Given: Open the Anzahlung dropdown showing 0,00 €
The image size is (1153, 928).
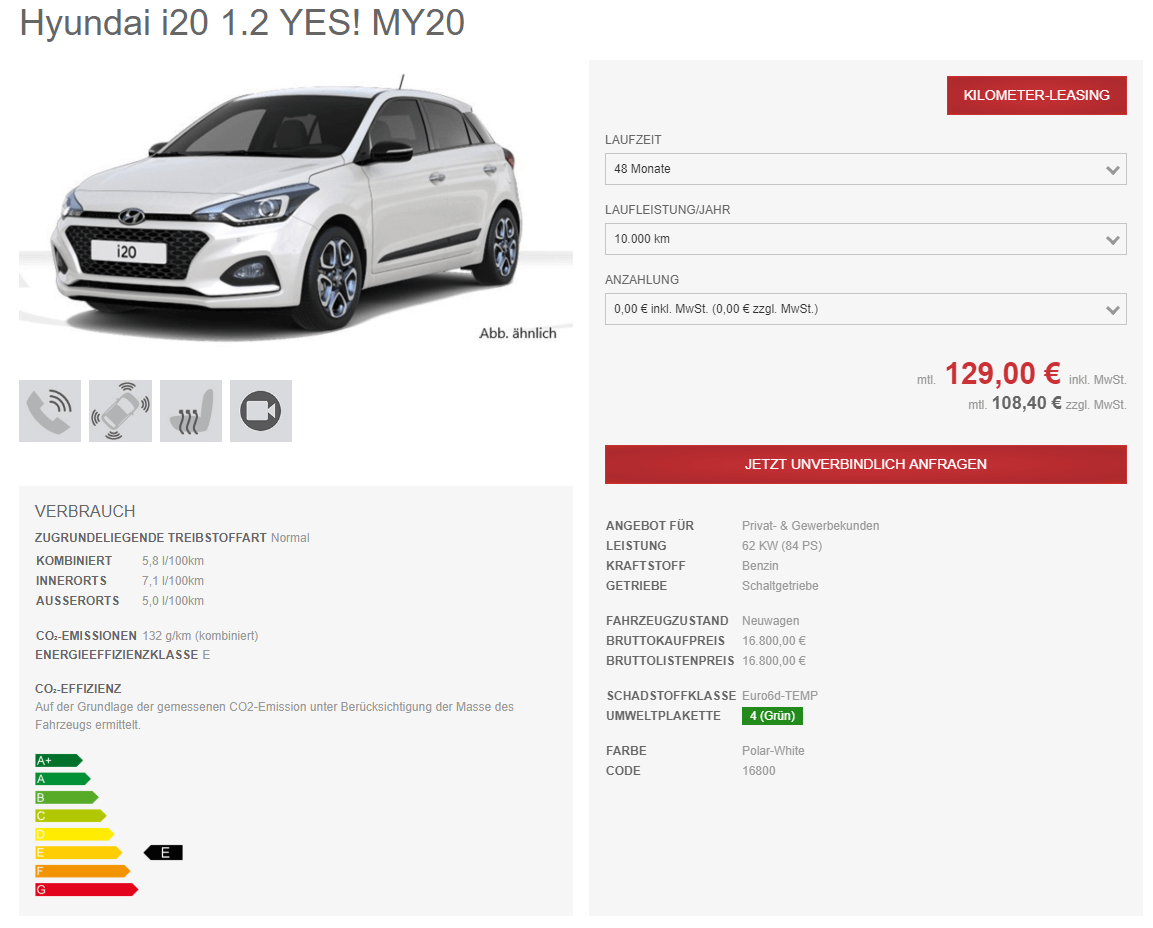Looking at the screenshot, I should click(865, 309).
